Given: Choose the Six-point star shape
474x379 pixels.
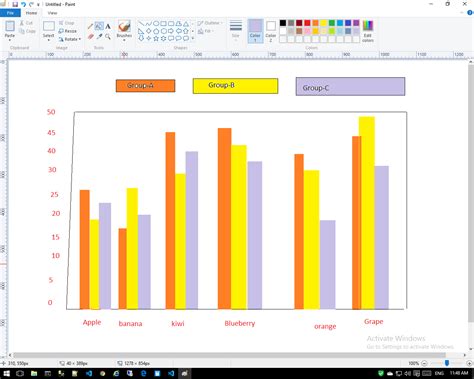Looking at the screenshot, I should tap(163, 38).
